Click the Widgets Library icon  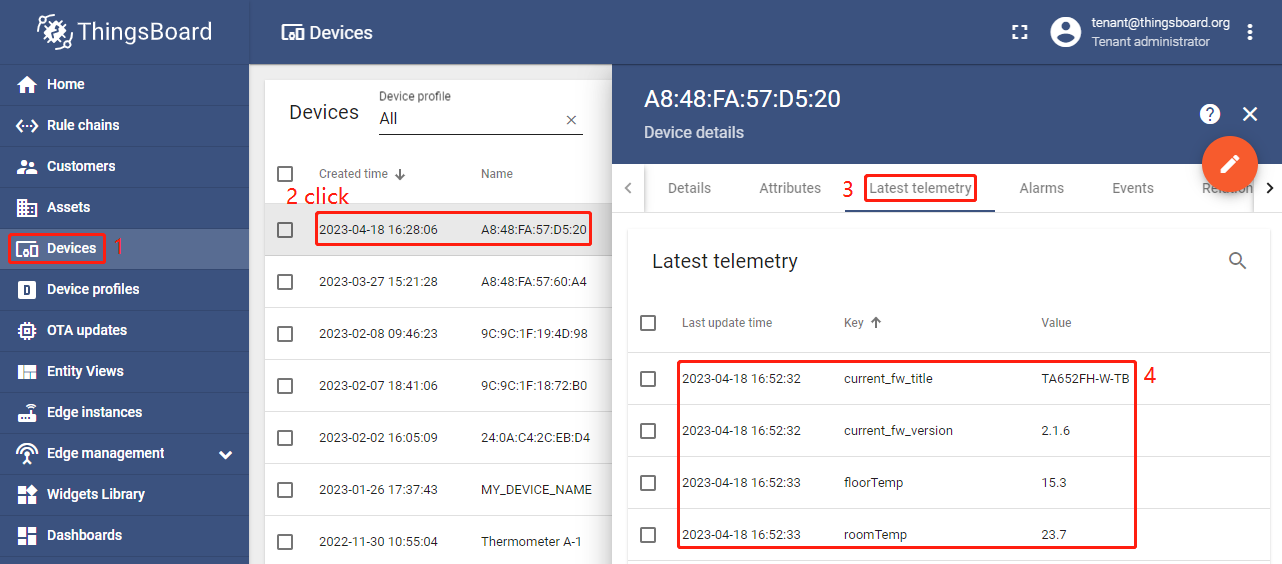(x=28, y=495)
